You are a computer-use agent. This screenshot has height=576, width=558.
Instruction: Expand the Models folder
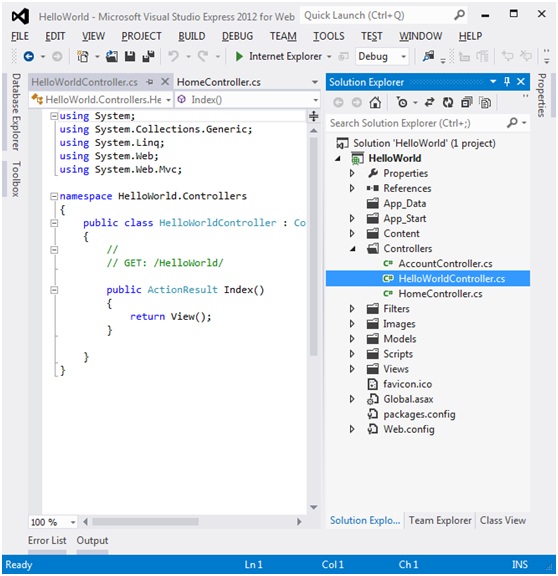click(352, 339)
